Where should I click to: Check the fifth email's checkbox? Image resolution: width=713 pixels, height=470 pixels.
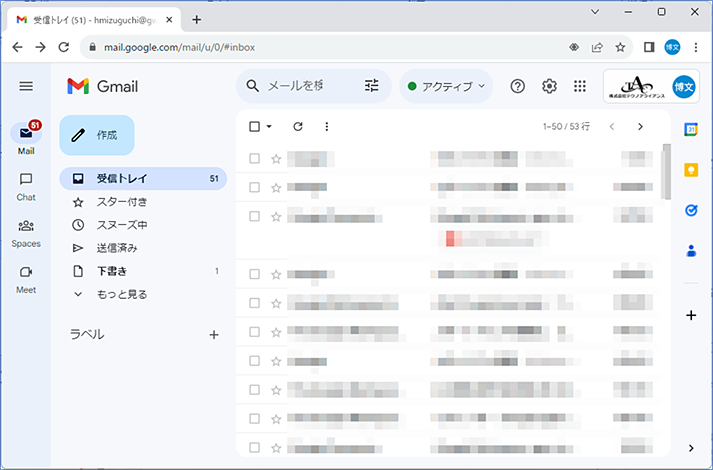tap(255, 303)
